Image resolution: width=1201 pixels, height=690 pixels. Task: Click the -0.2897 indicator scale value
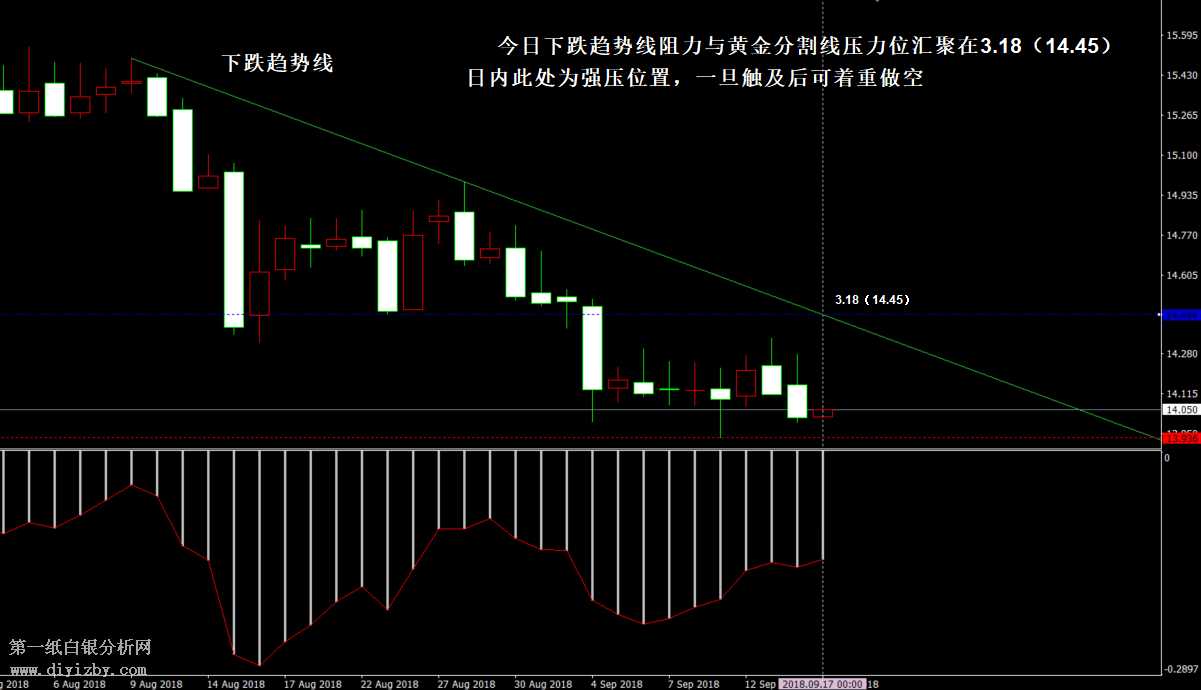[x=1180, y=668]
